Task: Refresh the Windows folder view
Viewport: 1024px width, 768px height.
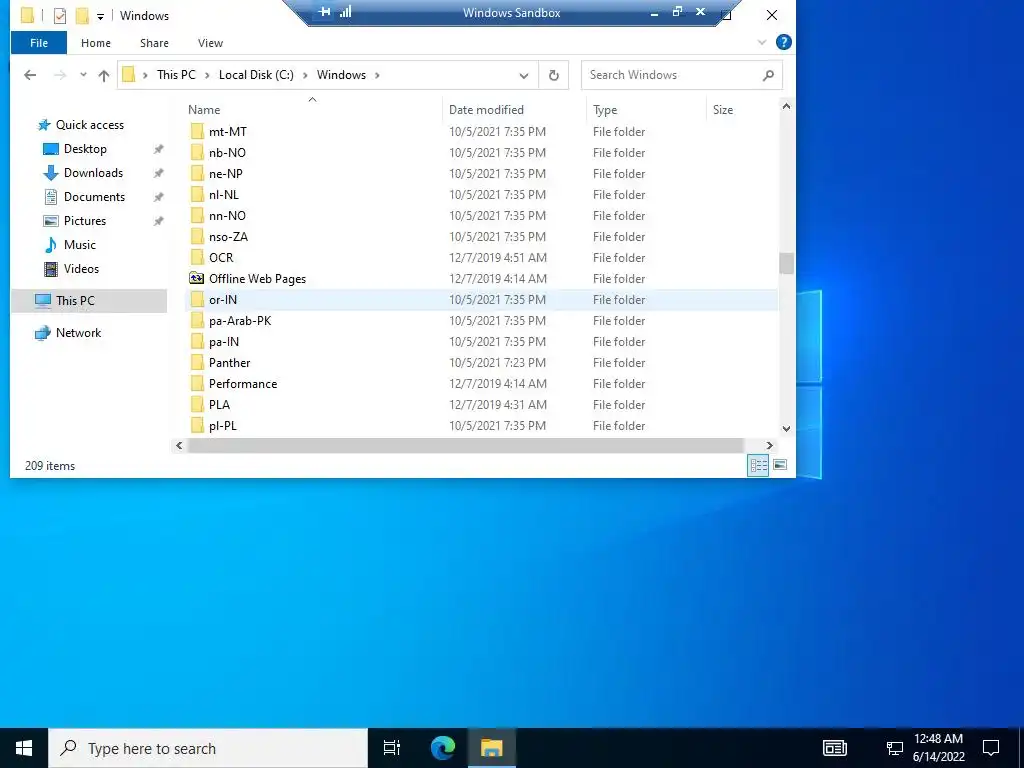Action: 554,75
